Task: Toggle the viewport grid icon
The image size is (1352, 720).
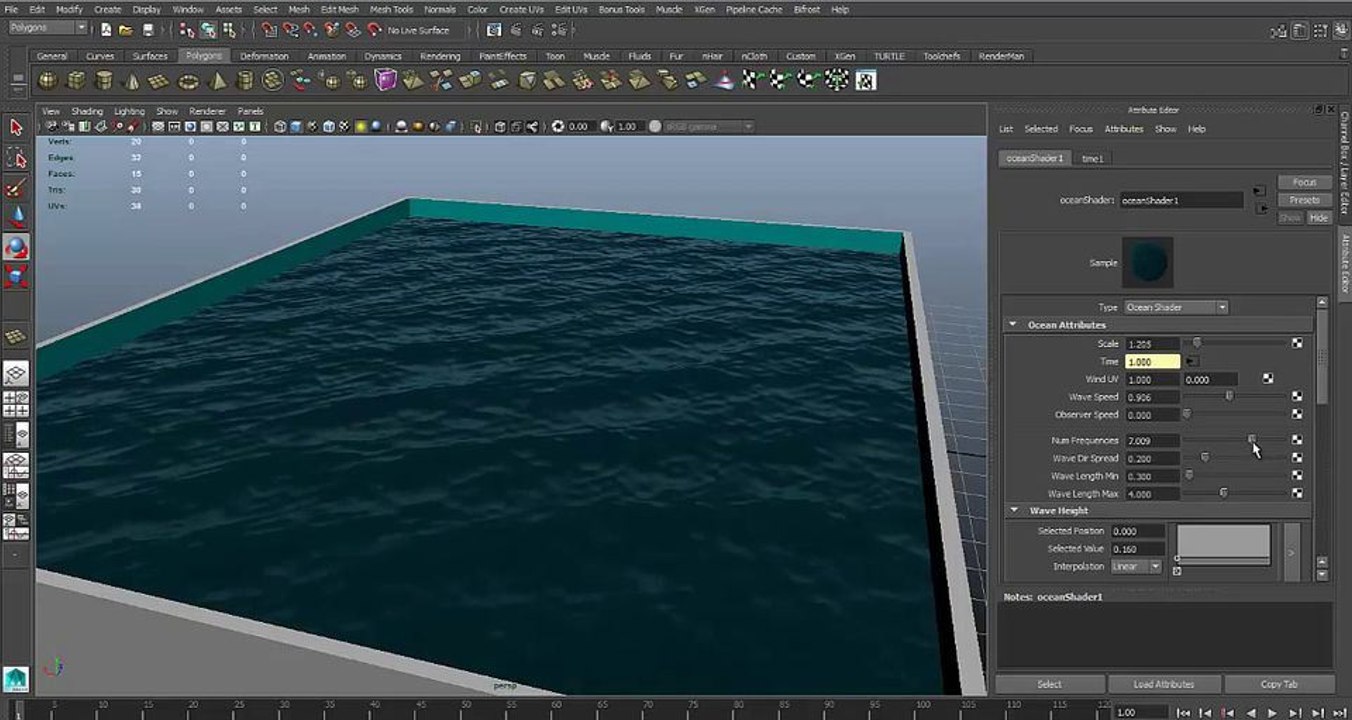Action: pyautogui.click(x=158, y=127)
